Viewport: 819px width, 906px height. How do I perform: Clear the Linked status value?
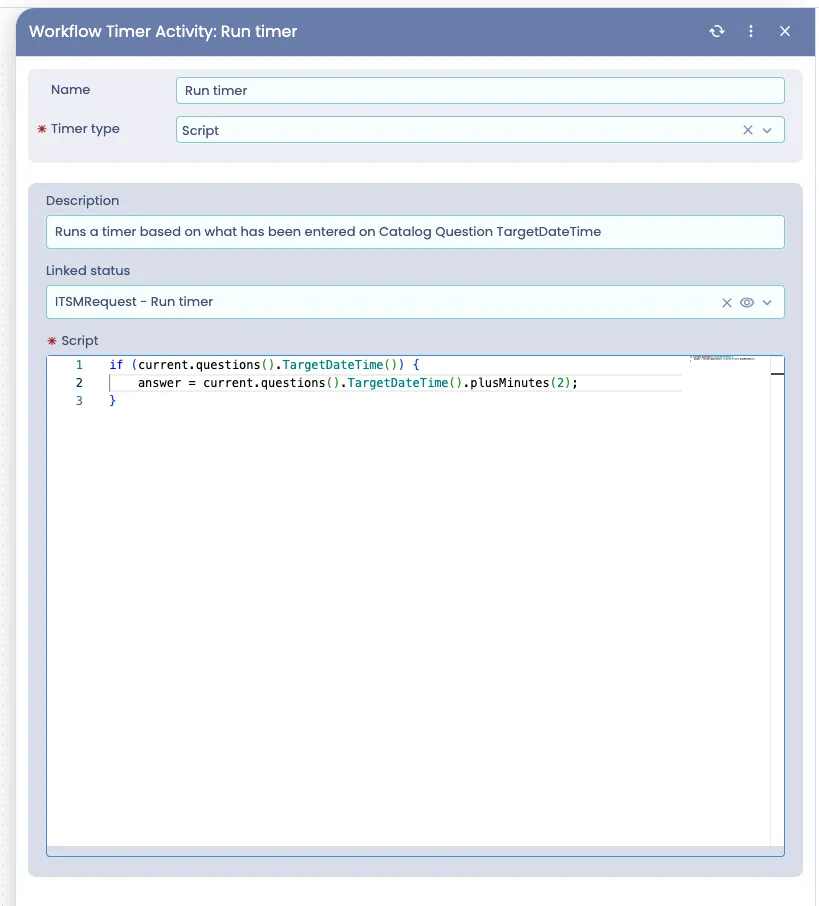[727, 303]
